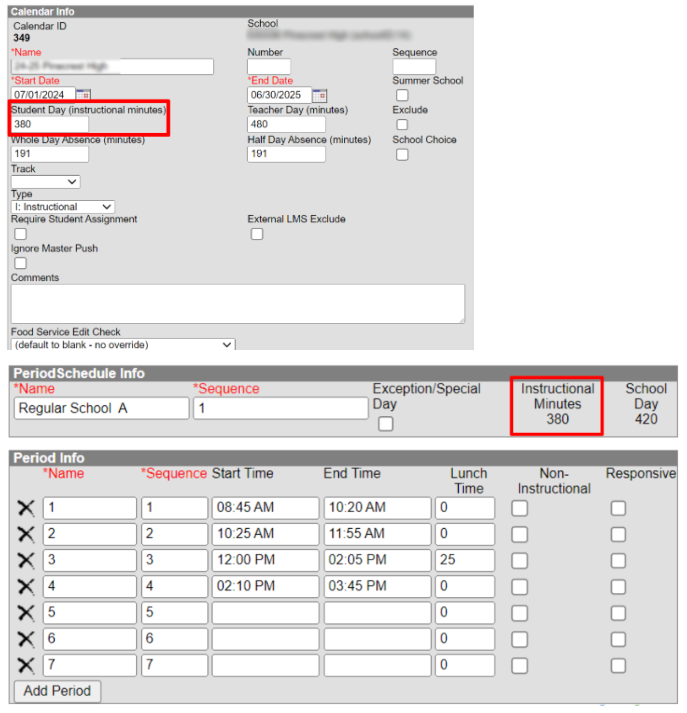Open the Start Date calendar picker
Image resolution: width=687 pixels, height=713 pixels.
click(x=83, y=95)
